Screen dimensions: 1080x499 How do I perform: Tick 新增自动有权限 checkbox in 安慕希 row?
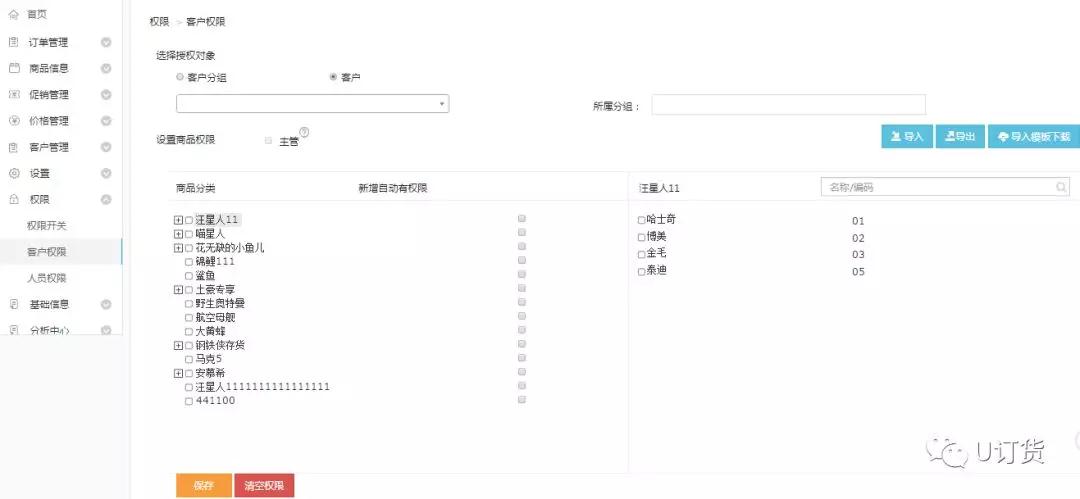(x=521, y=371)
